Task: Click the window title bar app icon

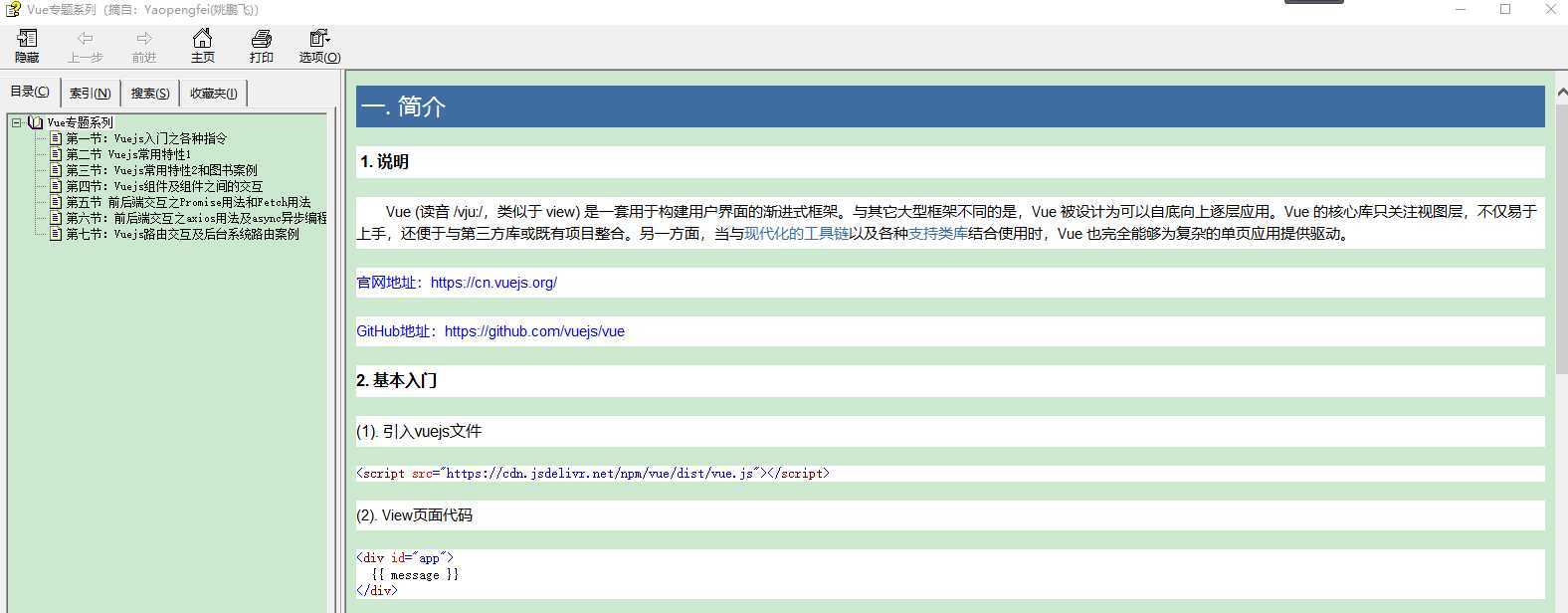Action: click(12, 9)
